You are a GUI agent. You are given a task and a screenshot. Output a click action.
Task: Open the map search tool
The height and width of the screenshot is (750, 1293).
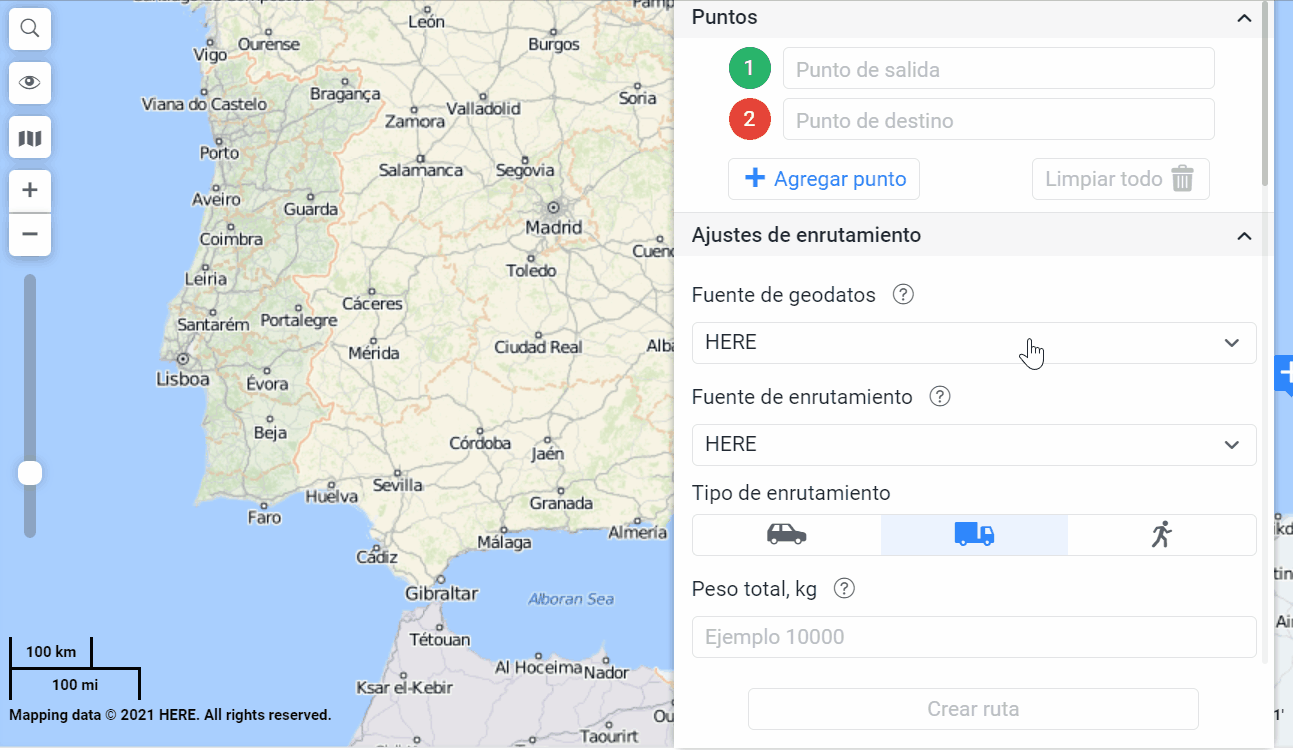coord(29,29)
